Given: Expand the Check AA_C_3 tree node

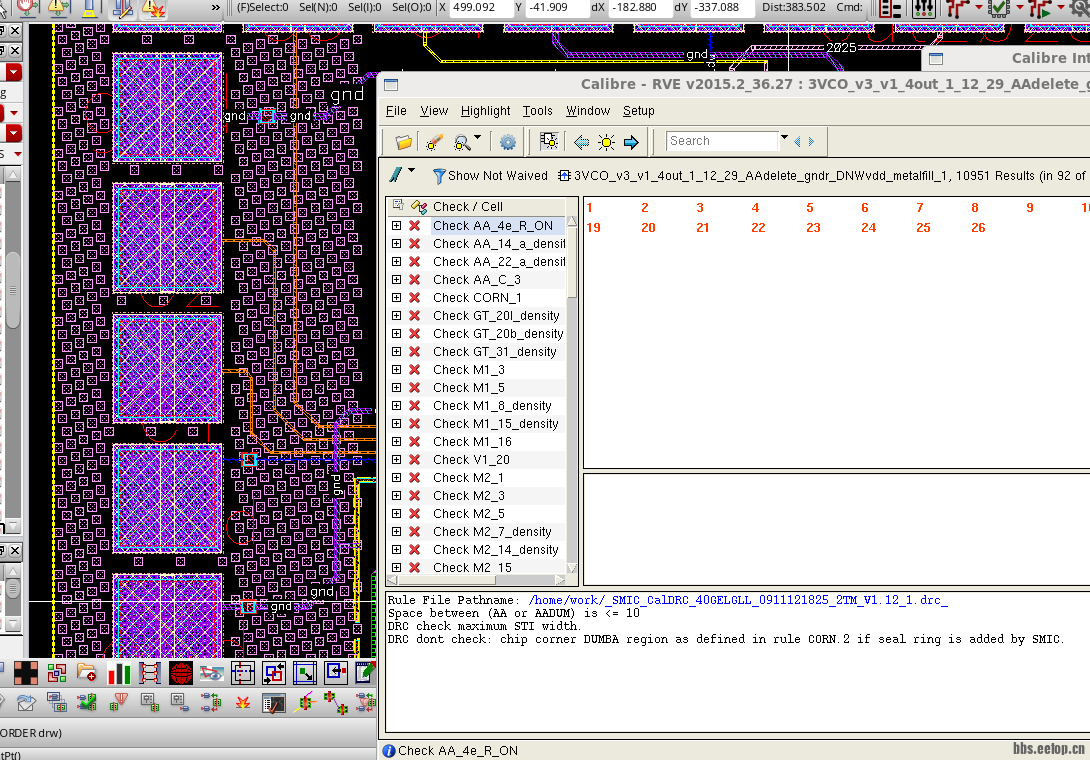Looking at the screenshot, I should tap(397, 280).
